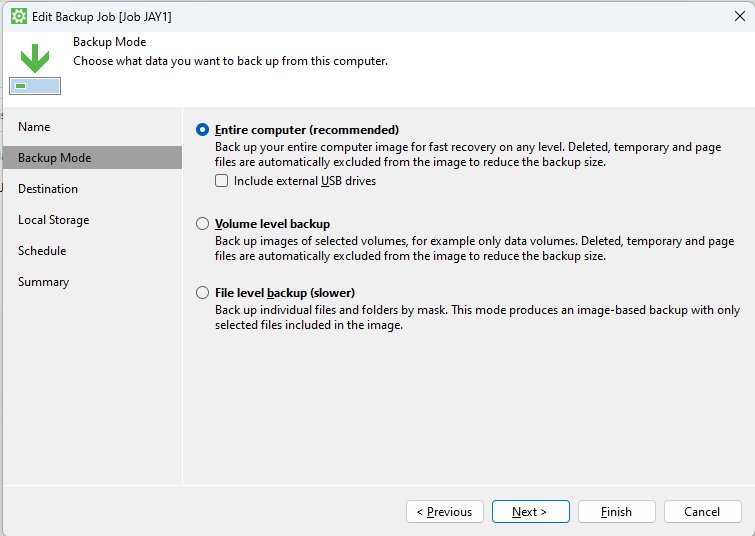Image resolution: width=755 pixels, height=536 pixels.
Task: Click the green down-arrow backup icon
Action: tap(35, 58)
